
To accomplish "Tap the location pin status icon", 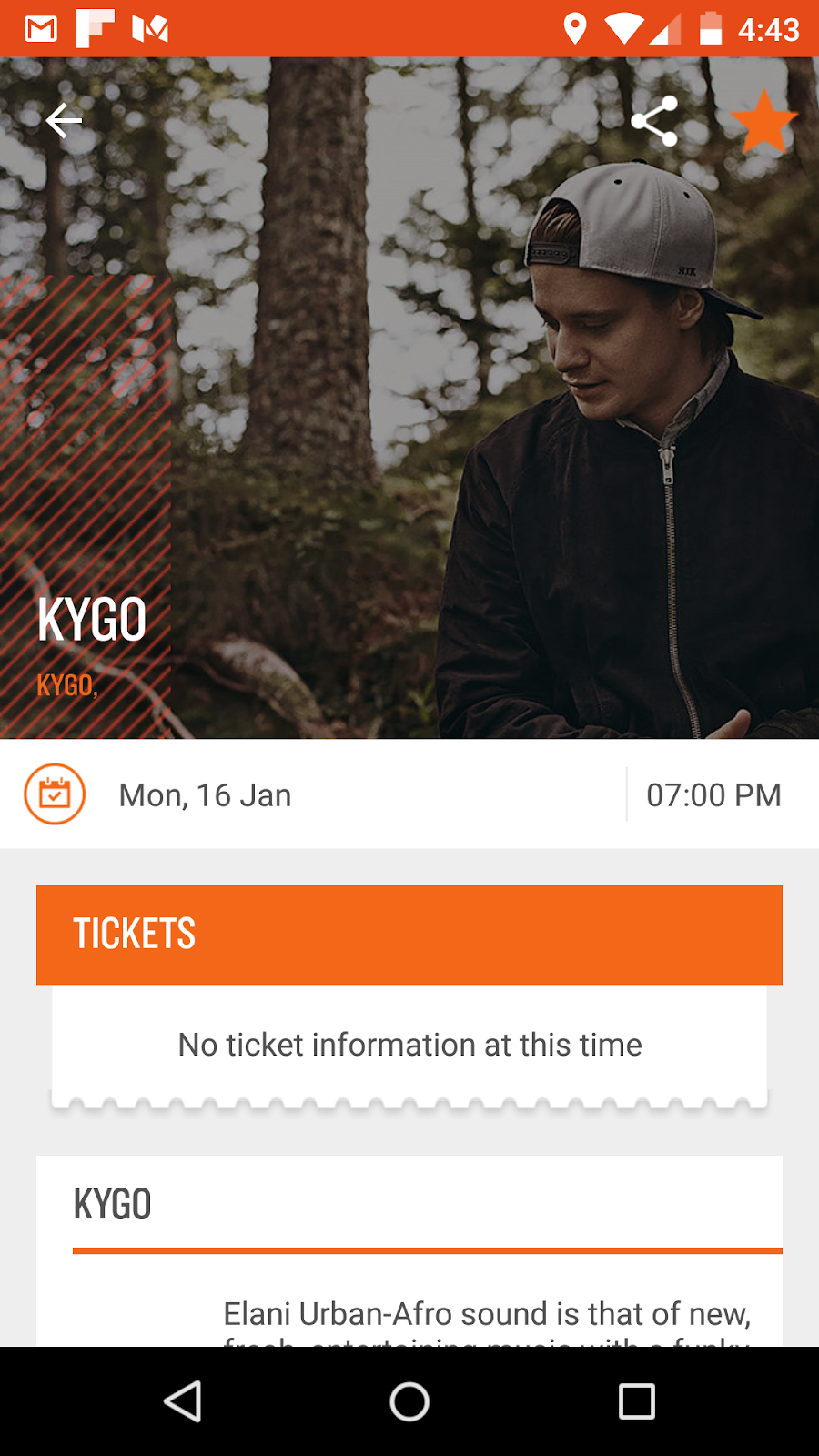I will (574, 29).
